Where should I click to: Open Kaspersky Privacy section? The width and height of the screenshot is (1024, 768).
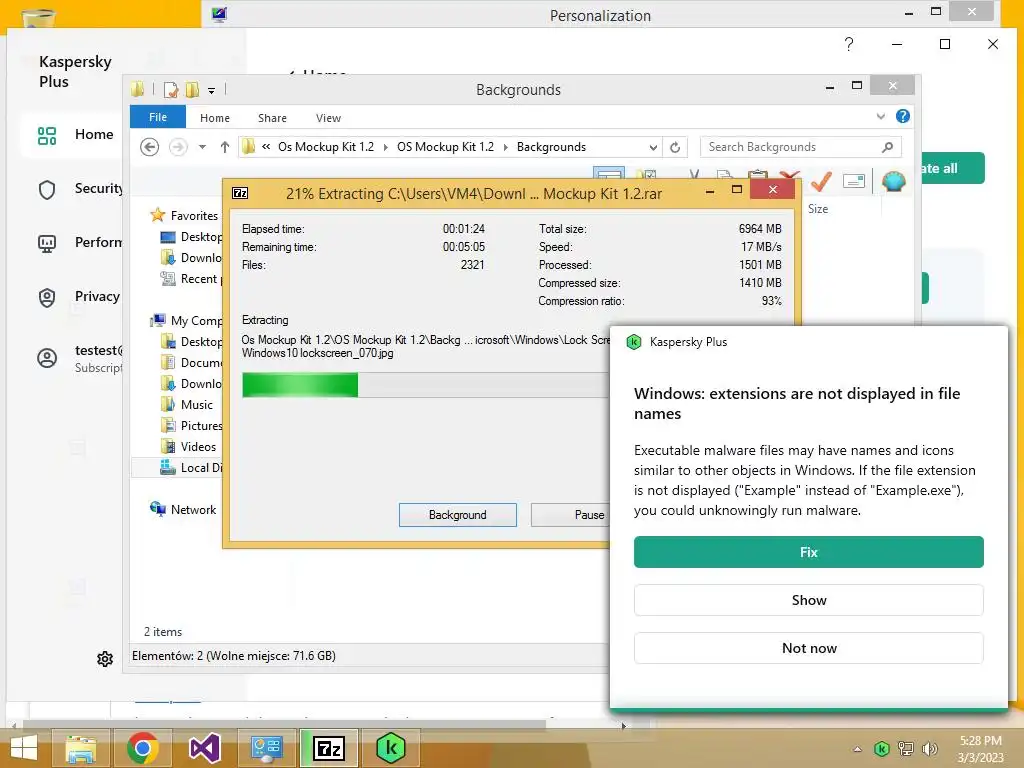pyautogui.click(x=78, y=297)
